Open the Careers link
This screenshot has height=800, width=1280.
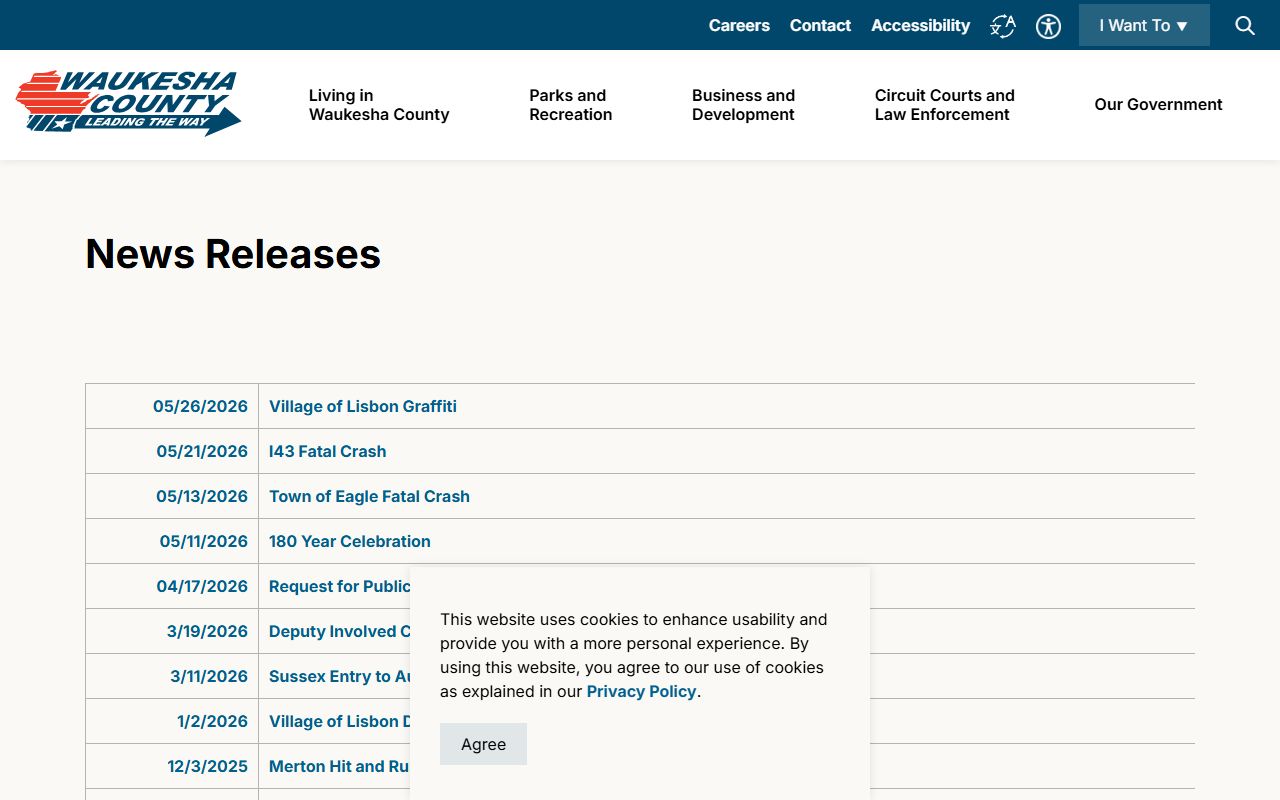(739, 25)
